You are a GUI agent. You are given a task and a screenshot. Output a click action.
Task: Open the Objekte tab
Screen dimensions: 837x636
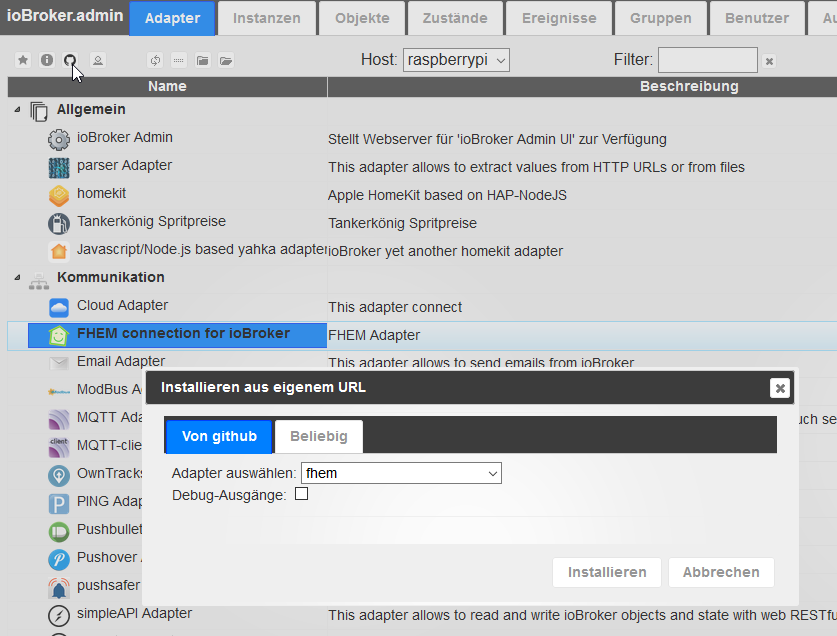pos(362,18)
